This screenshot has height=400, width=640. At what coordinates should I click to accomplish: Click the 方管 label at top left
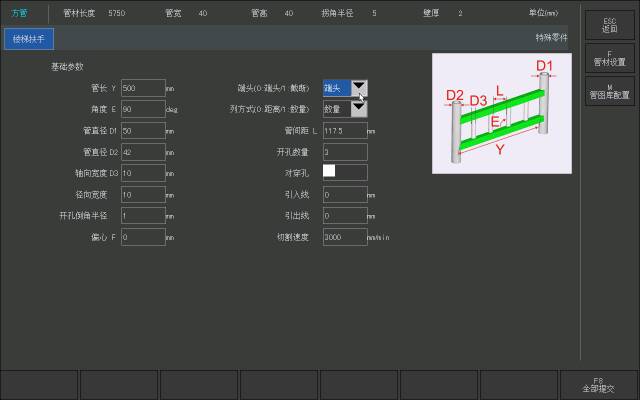(20, 13)
